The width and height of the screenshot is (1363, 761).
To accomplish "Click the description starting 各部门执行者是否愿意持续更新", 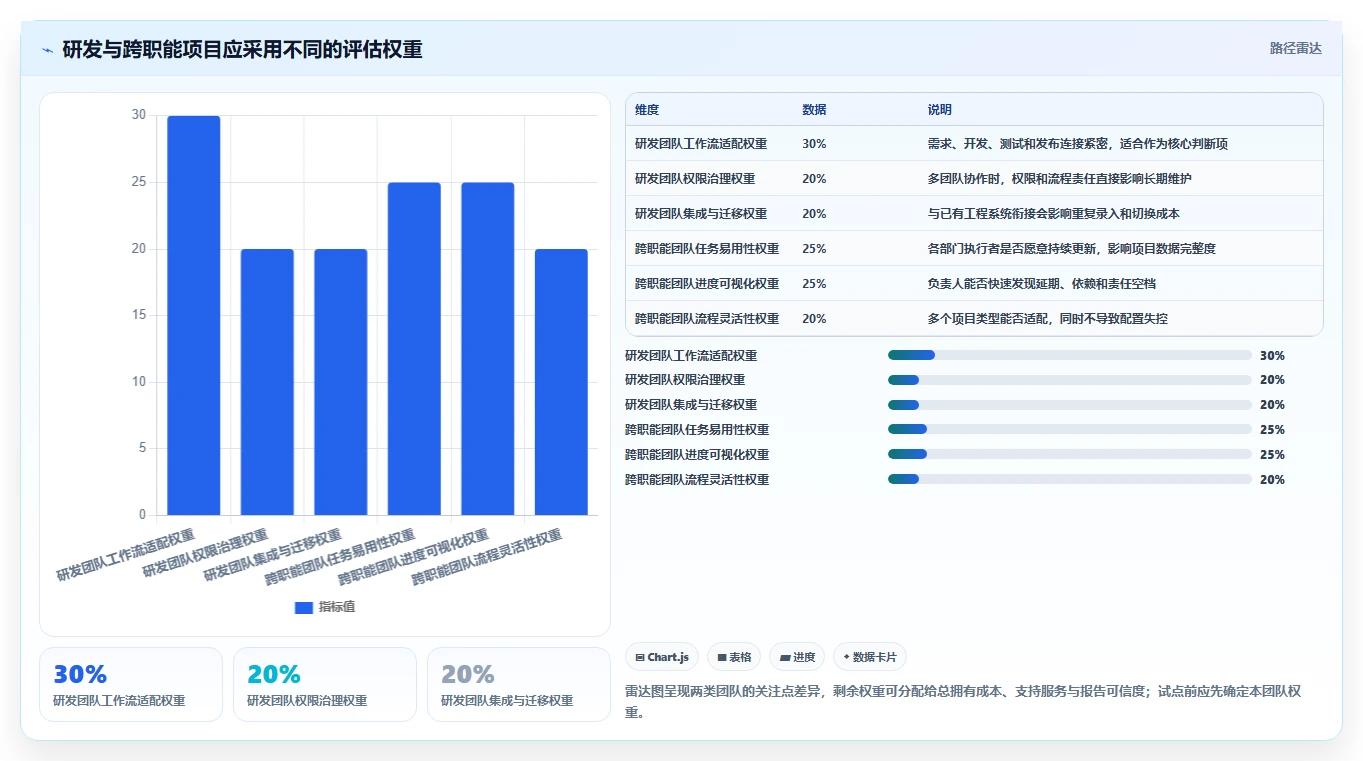I will click(x=1072, y=249).
